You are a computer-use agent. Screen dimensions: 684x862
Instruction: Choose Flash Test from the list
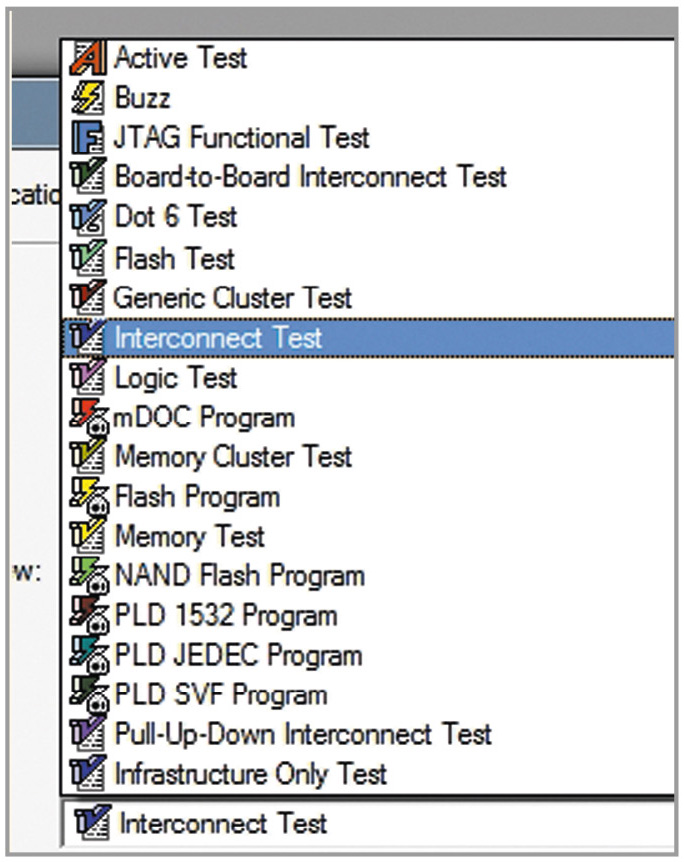point(174,258)
